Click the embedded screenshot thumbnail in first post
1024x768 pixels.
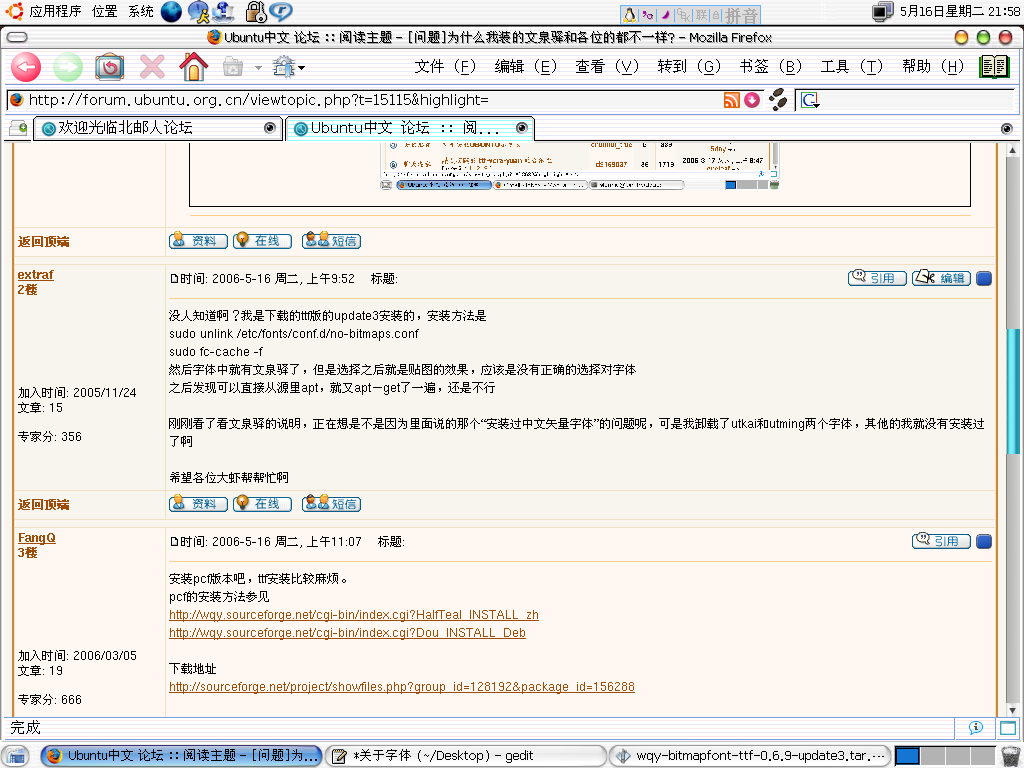click(579, 166)
